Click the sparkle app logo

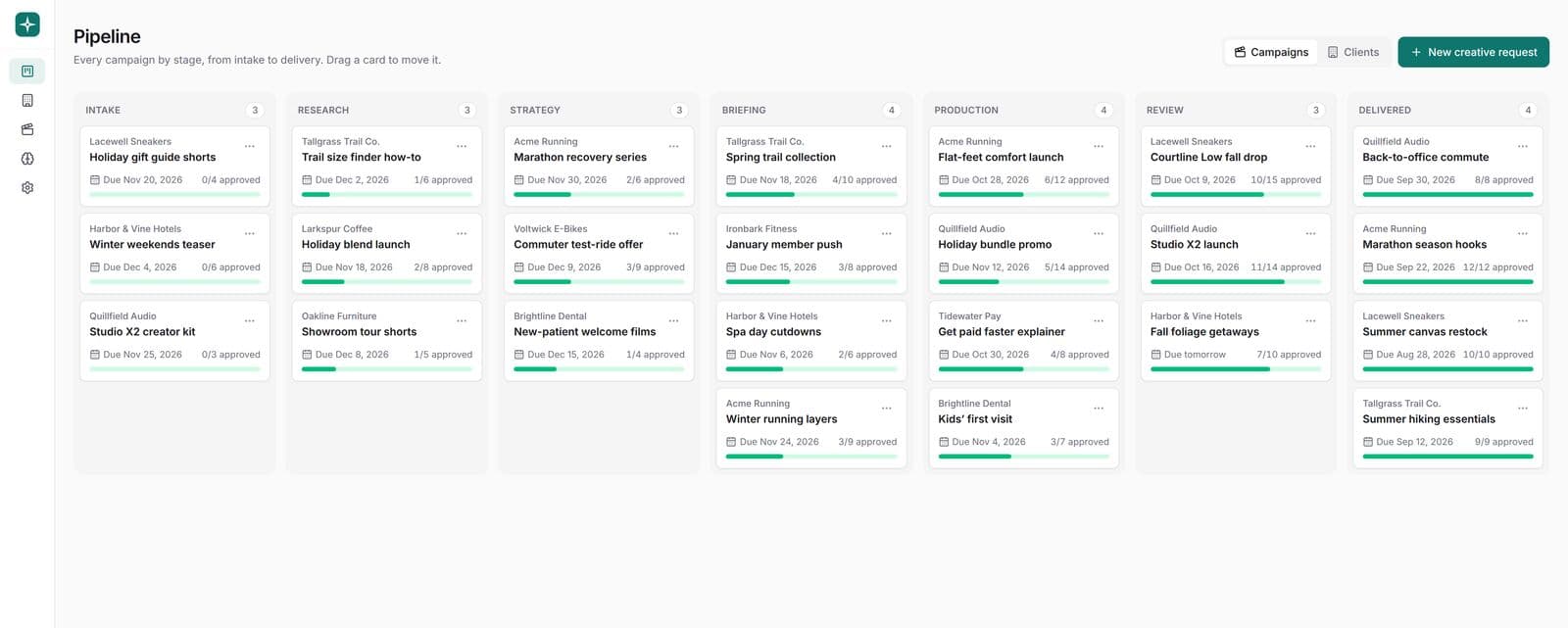(27, 24)
